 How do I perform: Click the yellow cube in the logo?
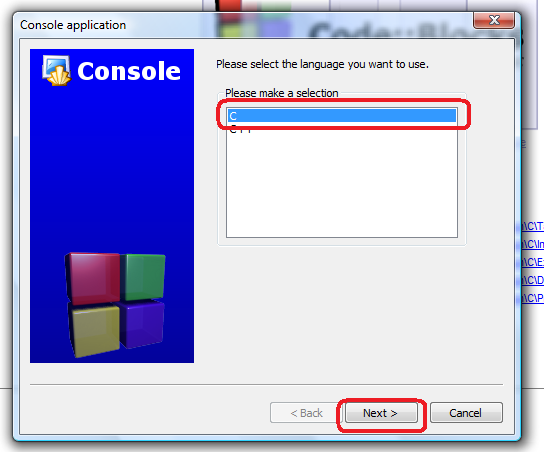click(94, 330)
